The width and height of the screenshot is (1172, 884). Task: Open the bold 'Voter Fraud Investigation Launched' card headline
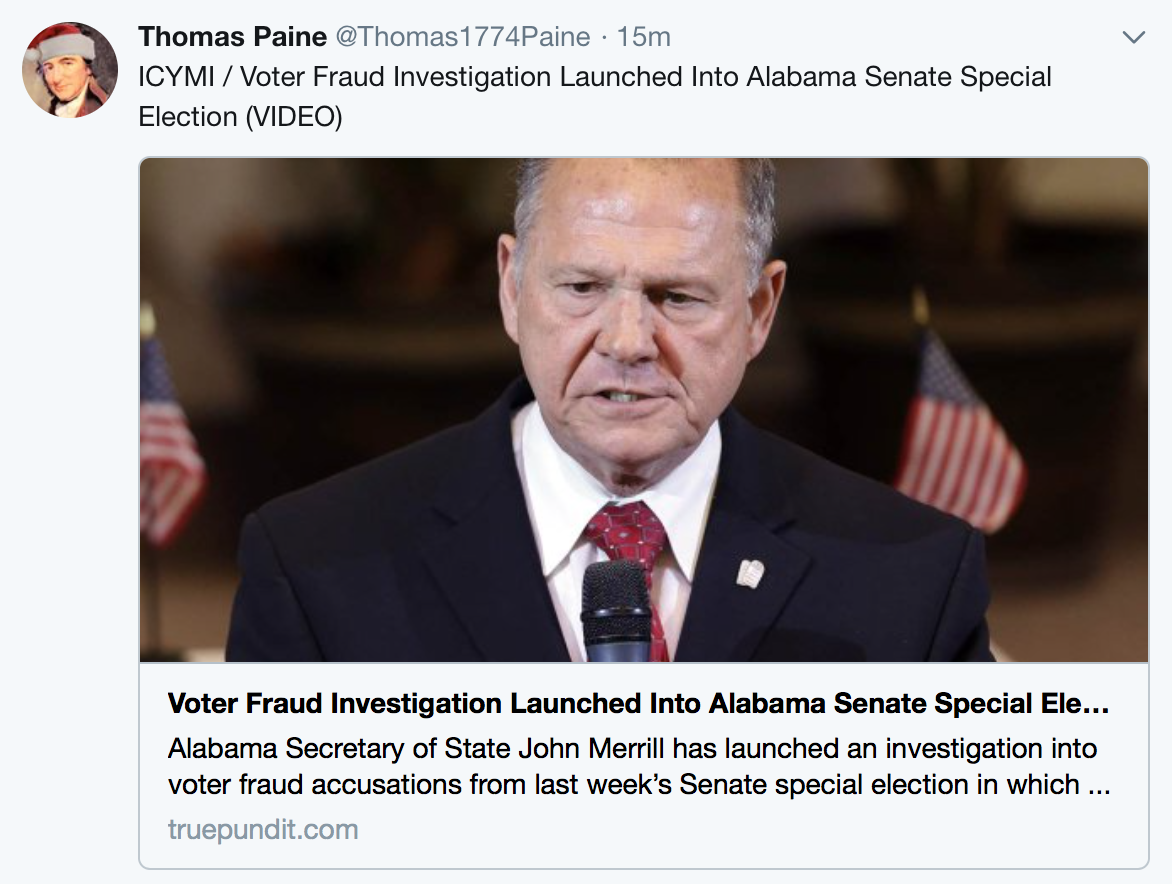point(638,703)
